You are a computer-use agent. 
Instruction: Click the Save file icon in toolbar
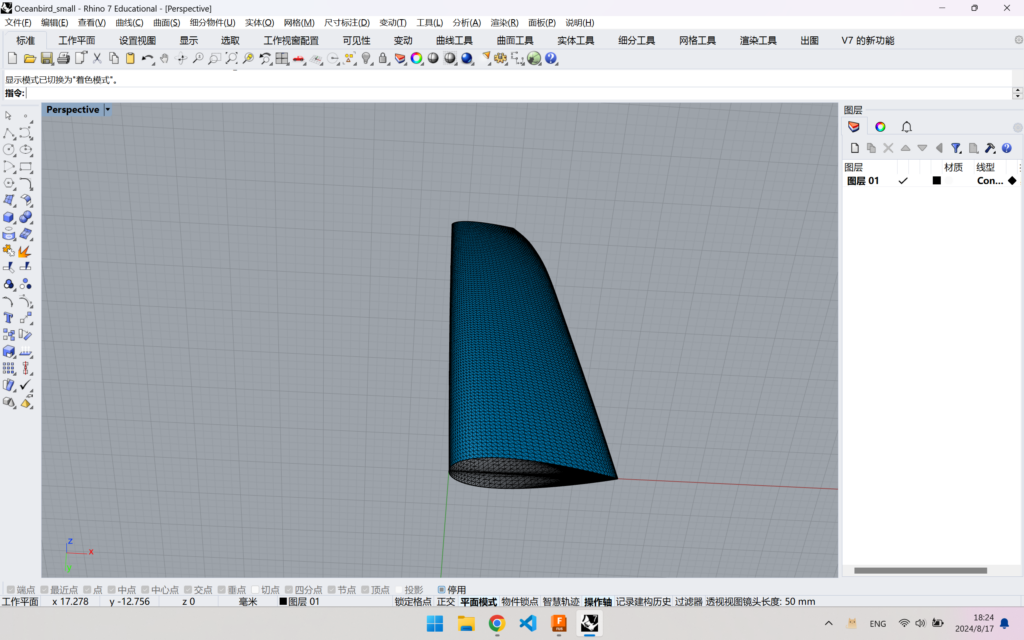pos(46,59)
